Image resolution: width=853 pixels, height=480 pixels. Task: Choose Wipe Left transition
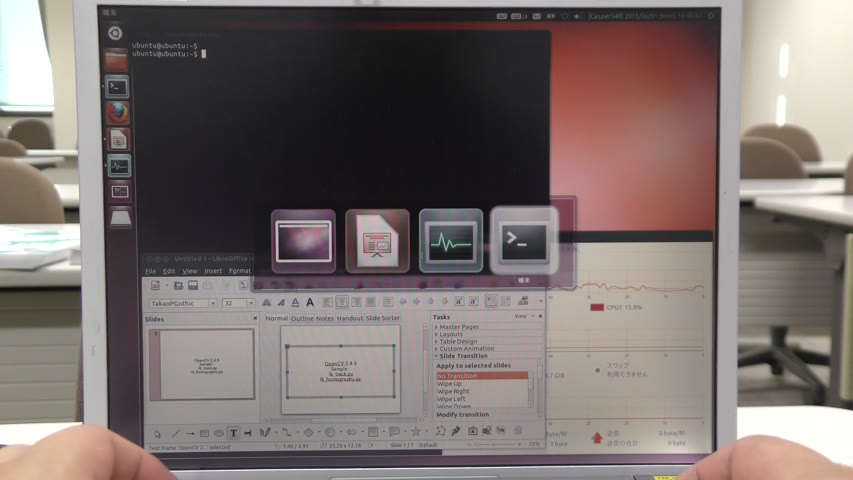click(451, 399)
